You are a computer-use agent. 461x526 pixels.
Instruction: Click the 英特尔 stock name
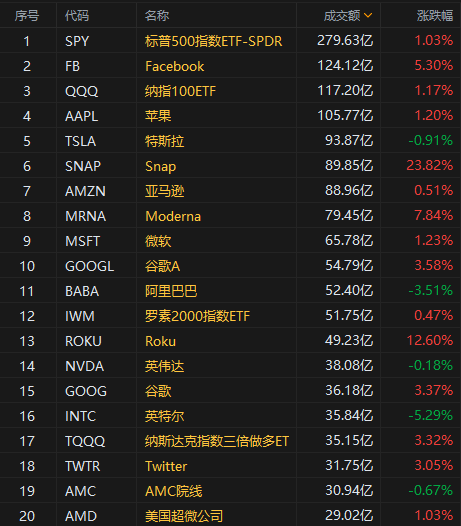click(164, 416)
